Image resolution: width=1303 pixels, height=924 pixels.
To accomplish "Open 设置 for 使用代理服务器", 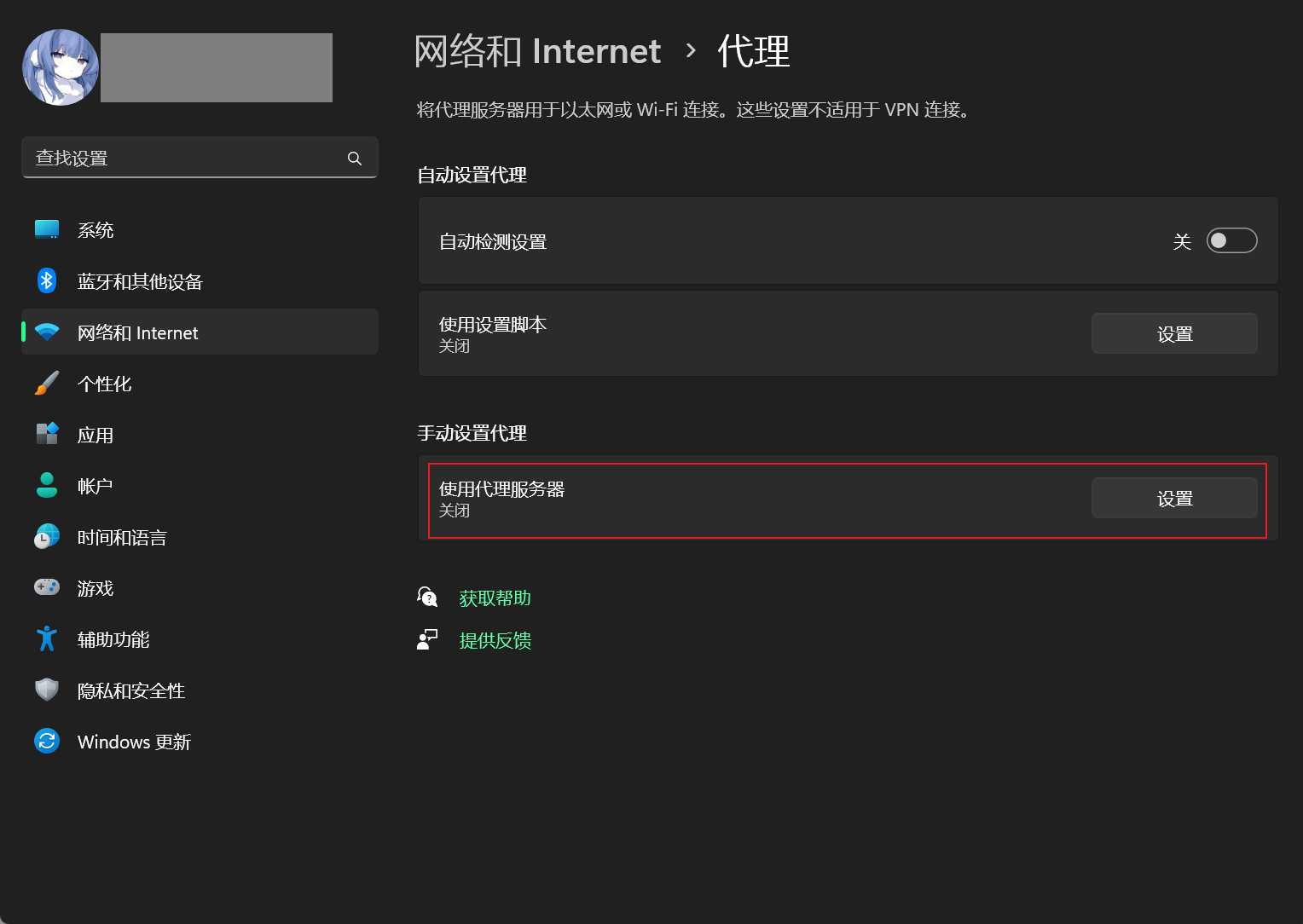I will 1173,499.
